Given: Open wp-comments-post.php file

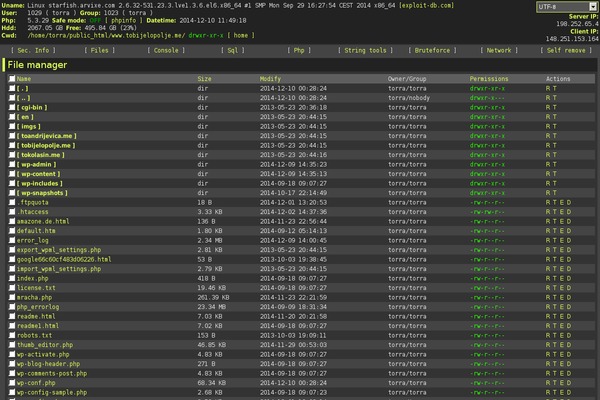Looking at the screenshot, I should click(x=52, y=374).
